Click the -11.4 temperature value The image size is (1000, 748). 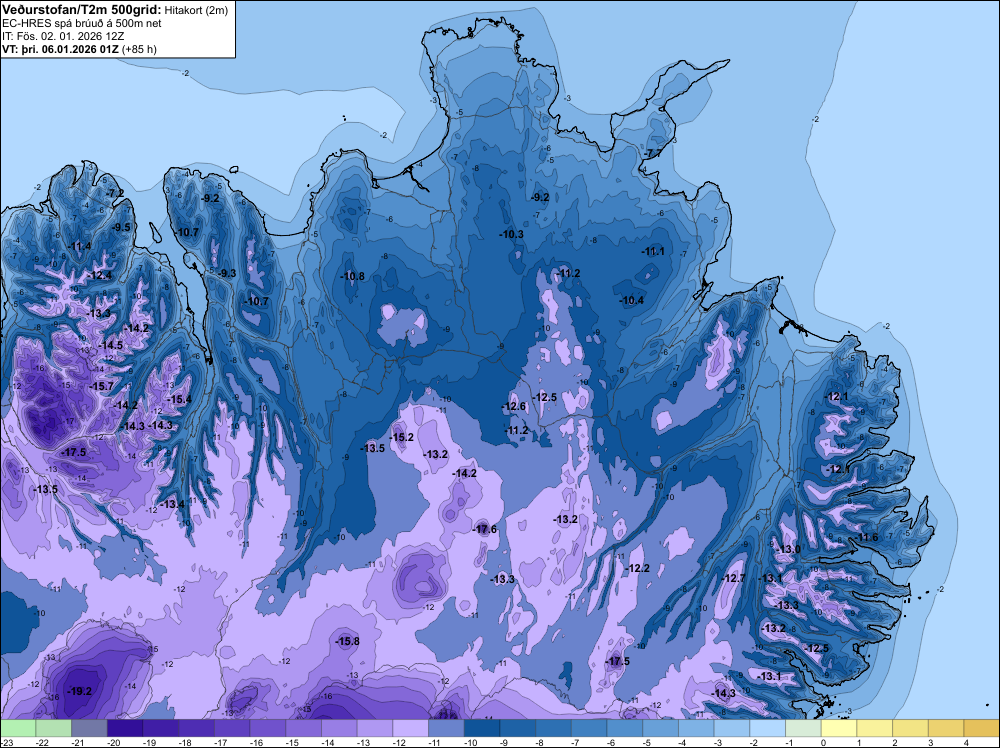(80, 247)
